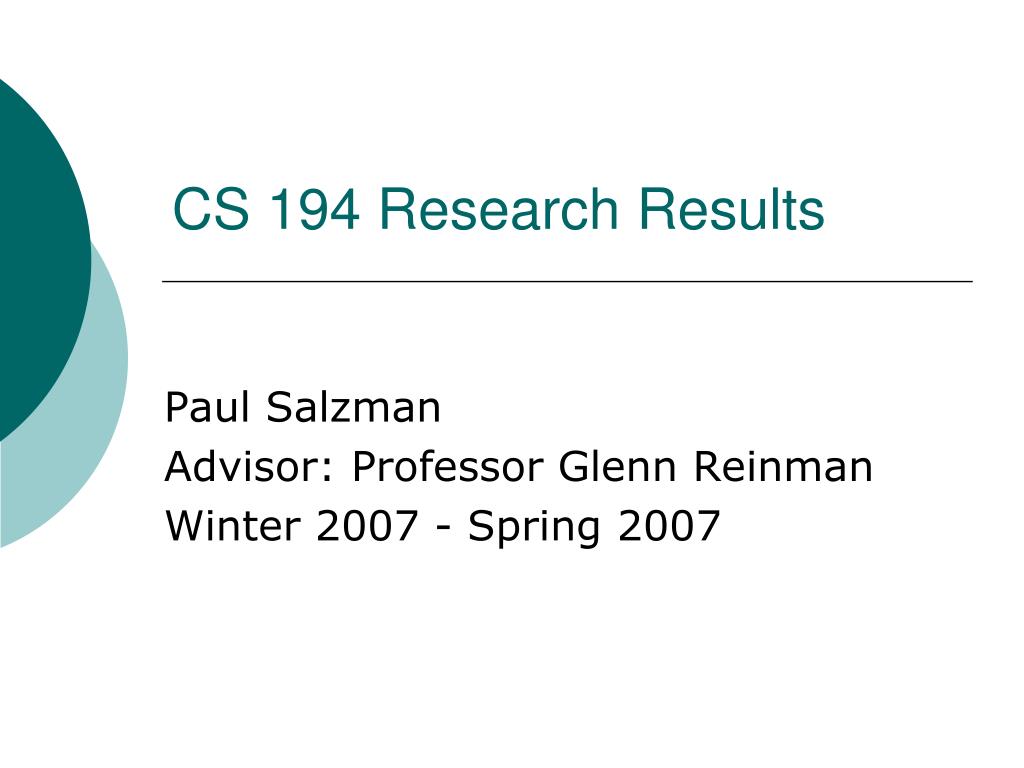Viewport: 1024px width, 768px height.
Task: Click the letters 'CS' in the title
Action: point(211,209)
